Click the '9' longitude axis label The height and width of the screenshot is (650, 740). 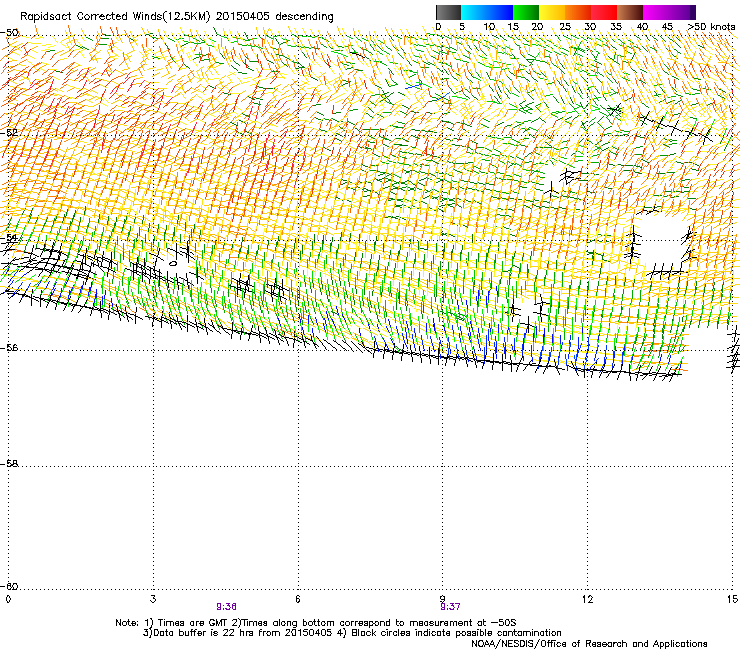tap(442, 599)
